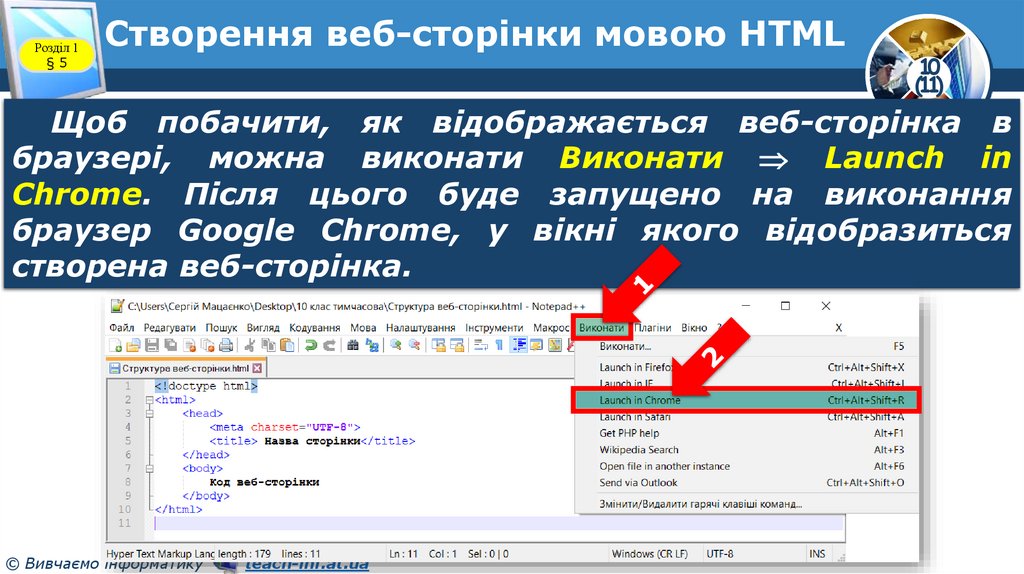The height and width of the screenshot is (574, 1024).
Task: Open the Пошук menu
Action: tap(221, 328)
